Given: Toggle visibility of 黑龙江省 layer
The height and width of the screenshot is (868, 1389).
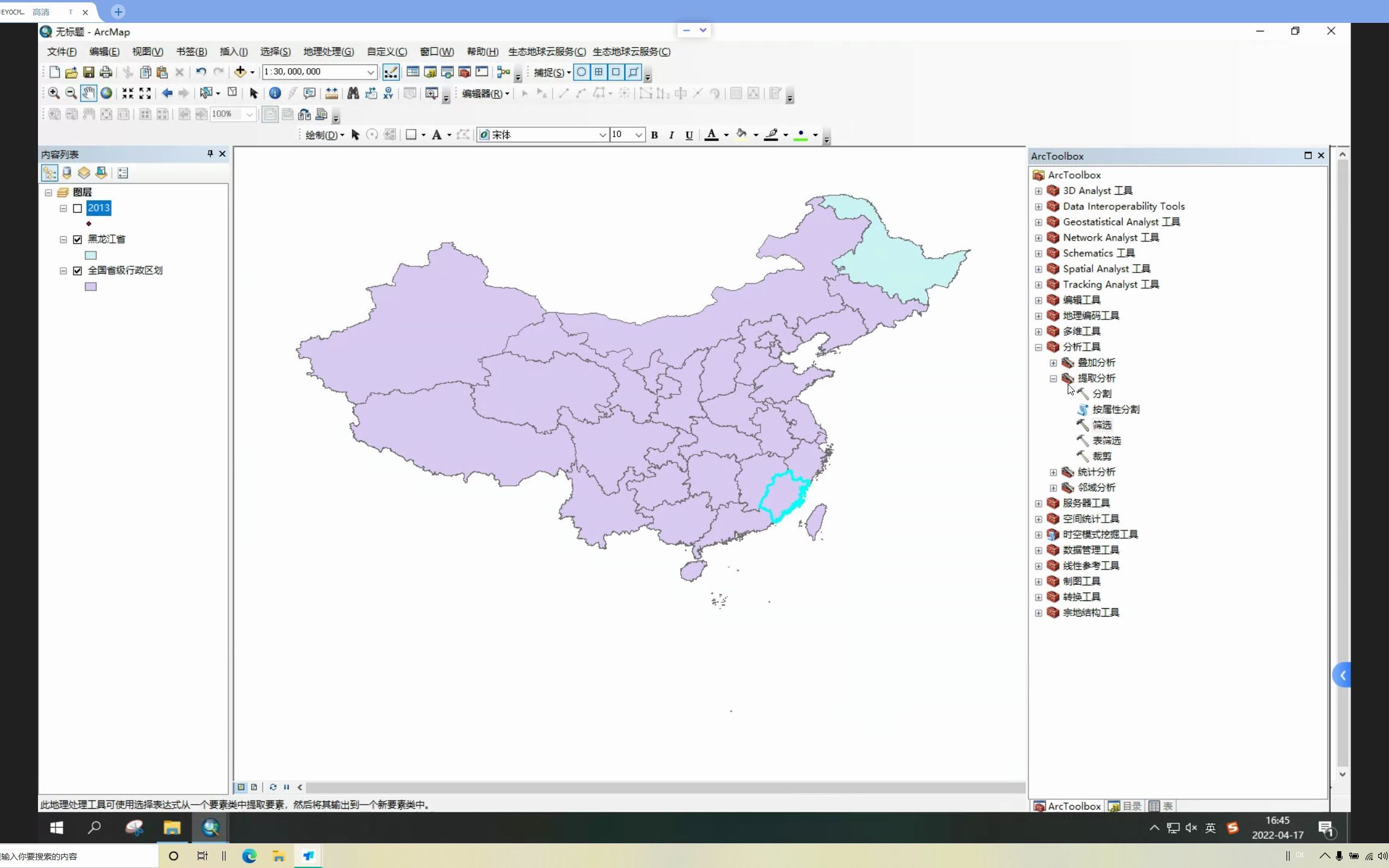Looking at the screenshot, I should point(78,238).
